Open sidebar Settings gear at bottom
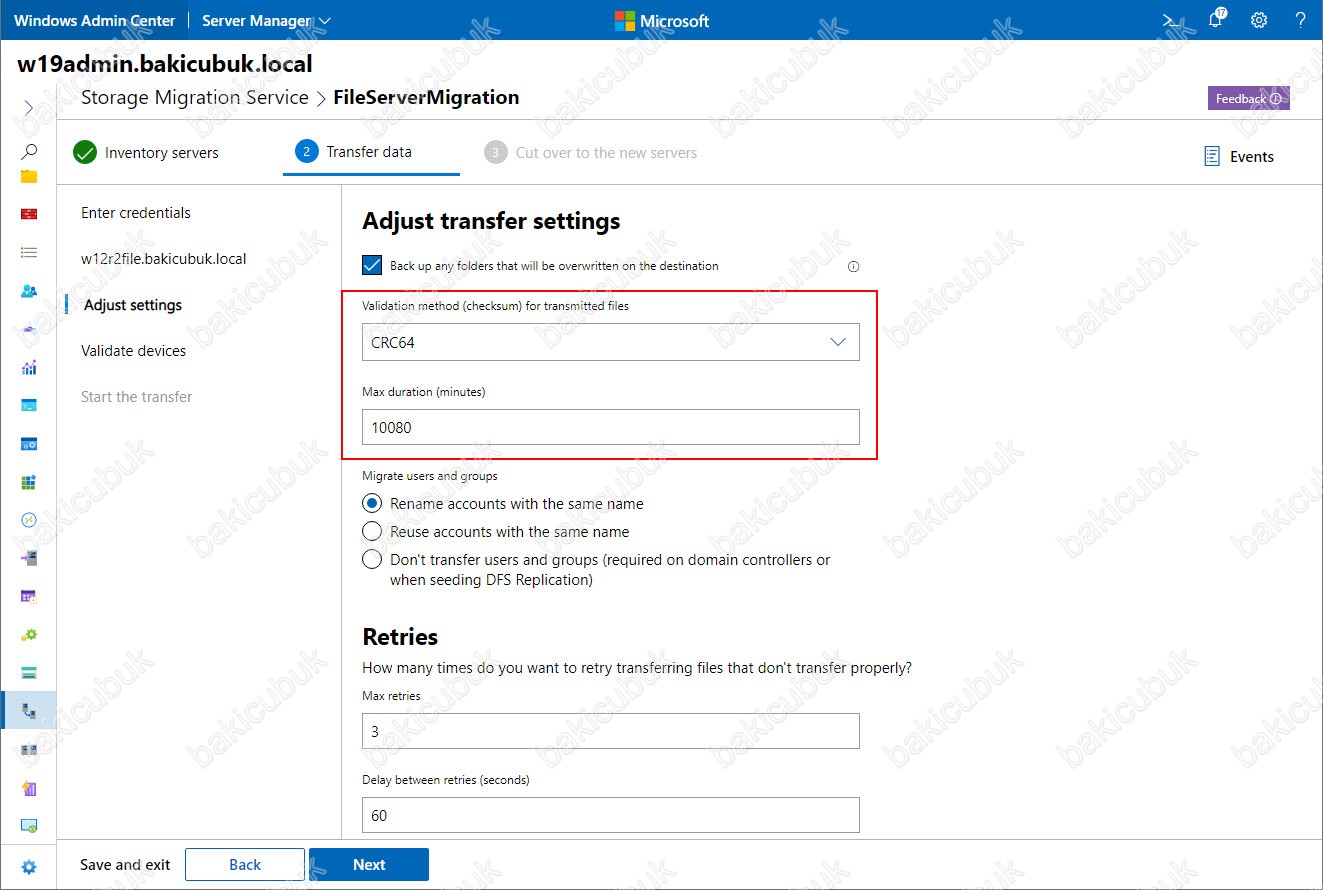 [x=29, y=867]
